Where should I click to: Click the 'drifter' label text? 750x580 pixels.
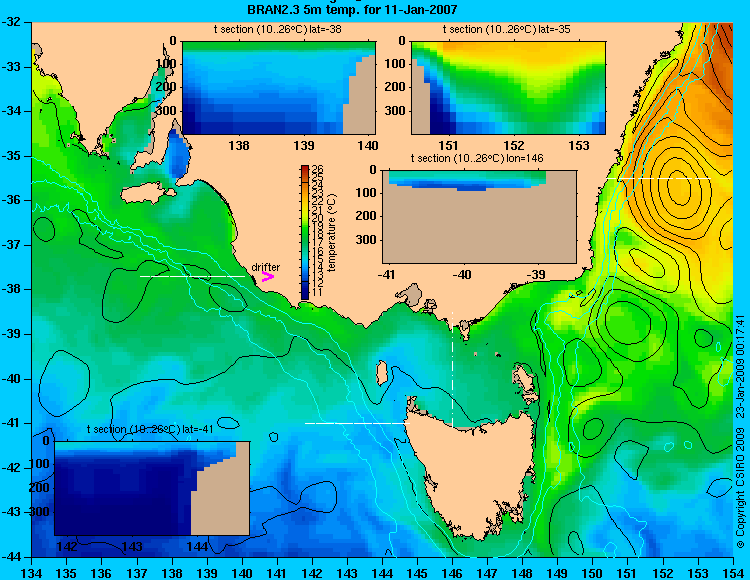click(265, 267)
